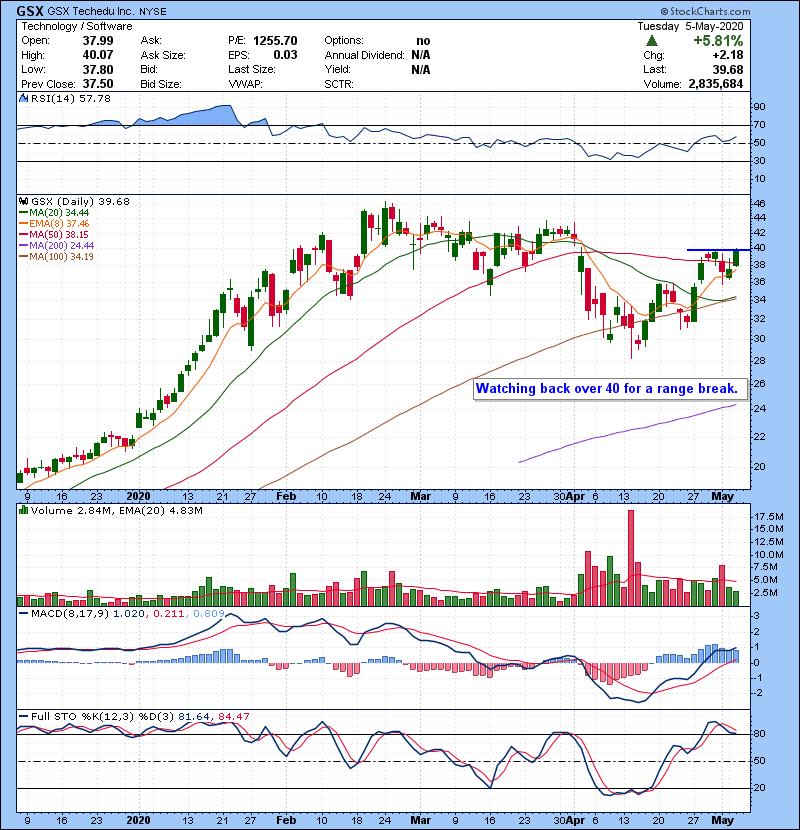Screen dimensions: 800x830
Task: Click the stochastic %D value 84.47
Action: pyautogui.click(x=233, y=717)
